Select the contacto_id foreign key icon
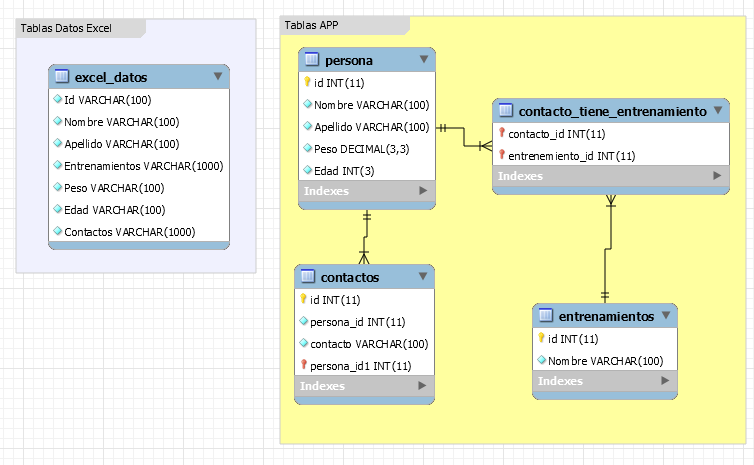Image resolution: width=754 pixels, height=465 pixels. (x=502, y=133)
